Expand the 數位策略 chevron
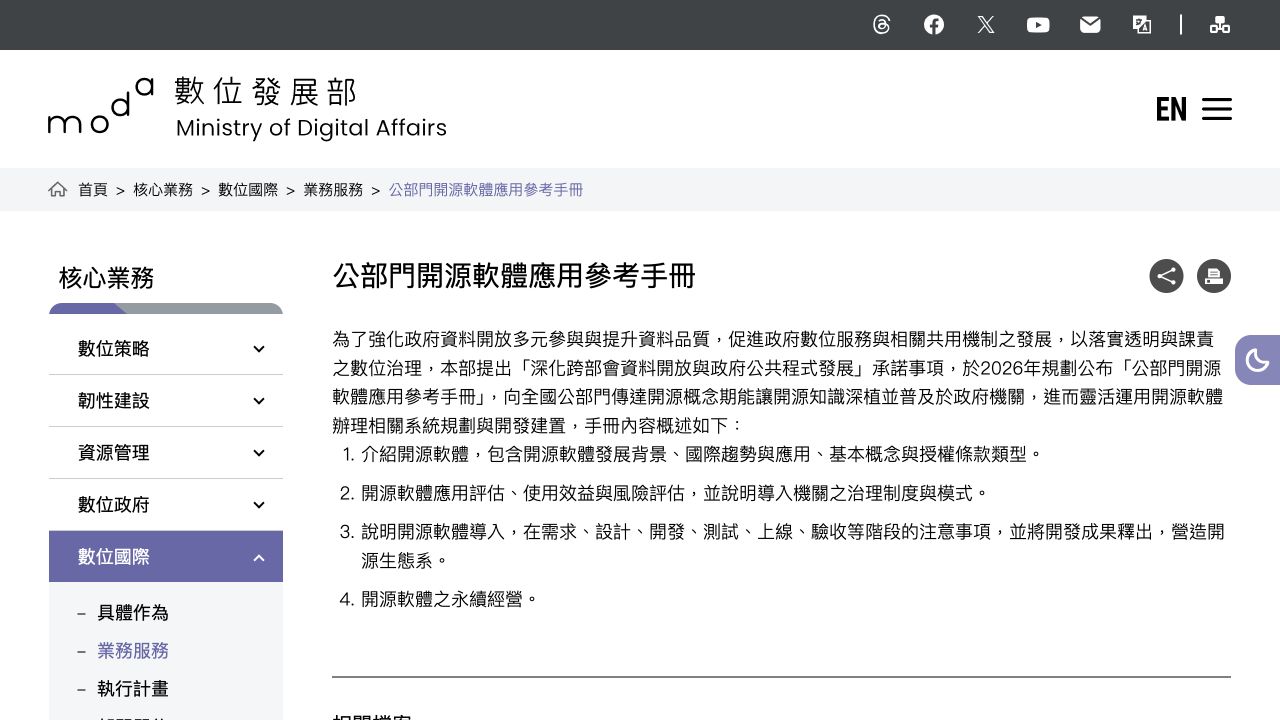The height and width of the screenshot is (720, 1280). point(259,349)
